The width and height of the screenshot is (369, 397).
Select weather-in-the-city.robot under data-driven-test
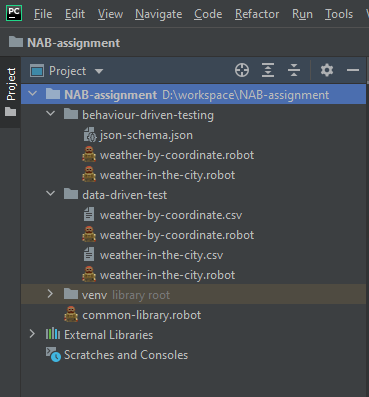click(x=167, y=275)
